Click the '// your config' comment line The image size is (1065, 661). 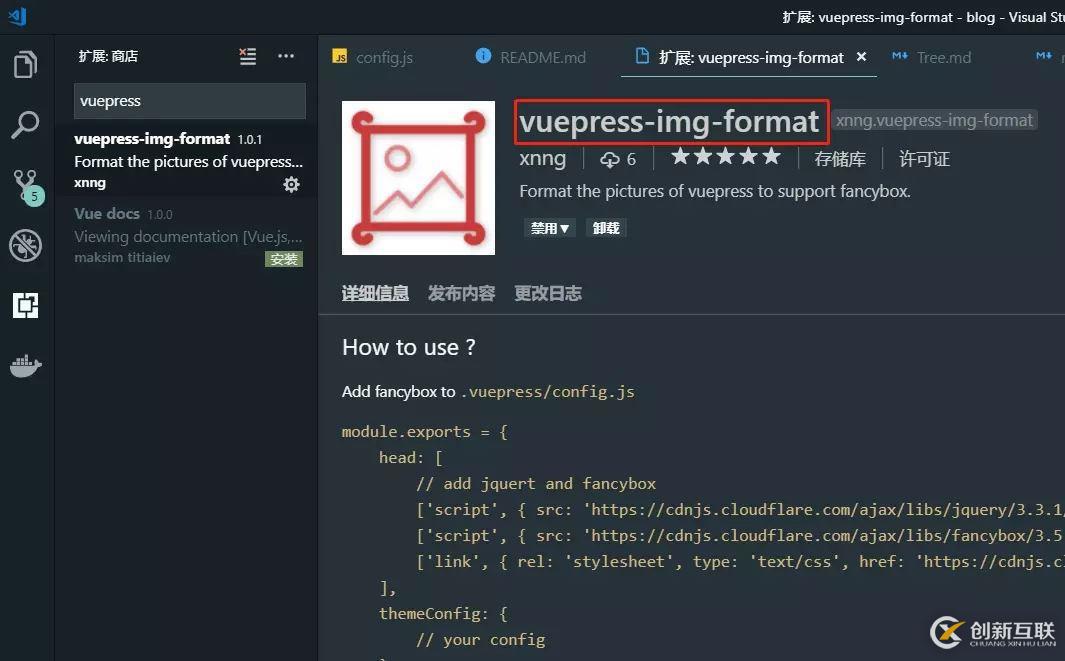coord(480,640)
